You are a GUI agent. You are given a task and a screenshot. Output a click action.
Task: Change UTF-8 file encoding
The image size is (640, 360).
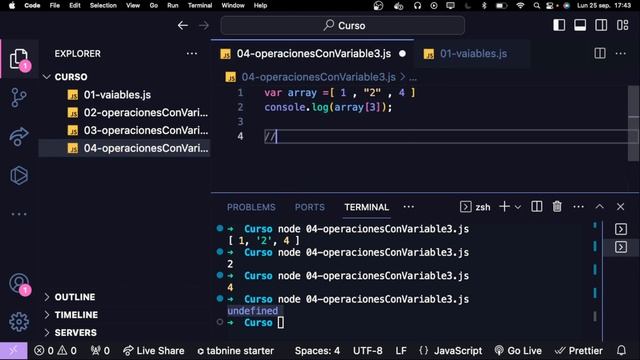[368, 351]
